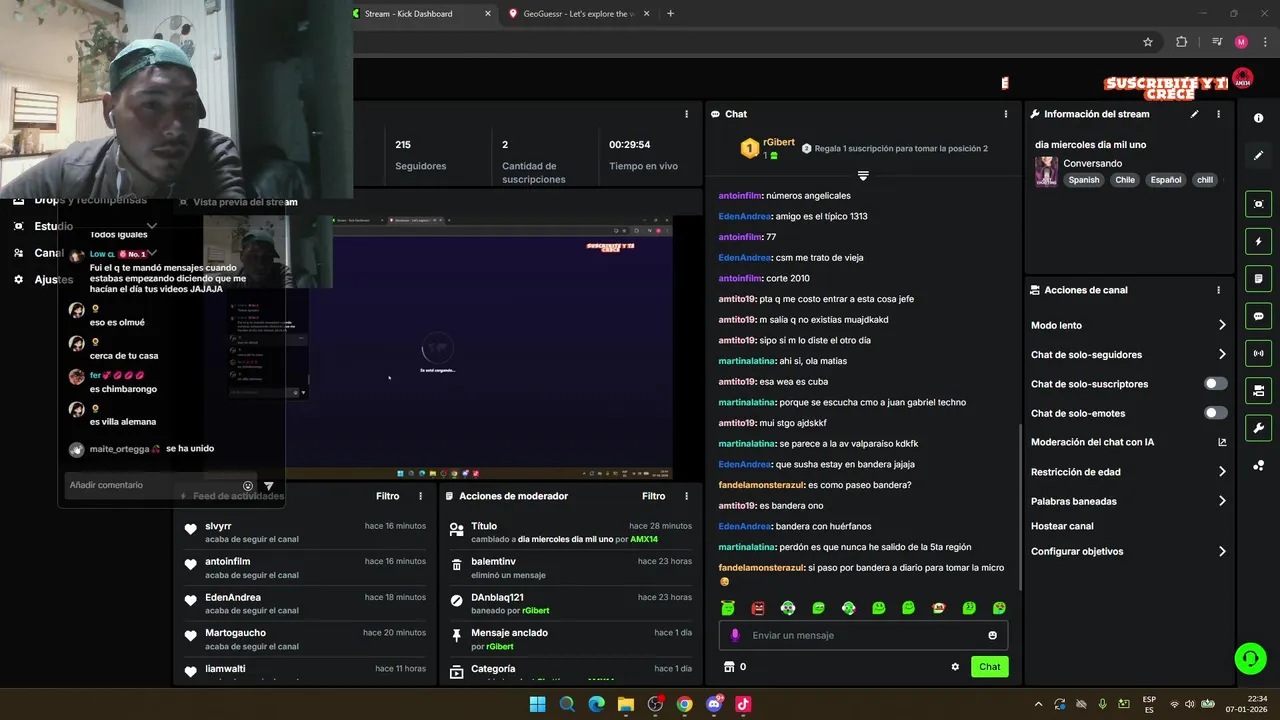Bookmark this page with the star icon
Screen dimensions: 1280x720
point(1148,42)
